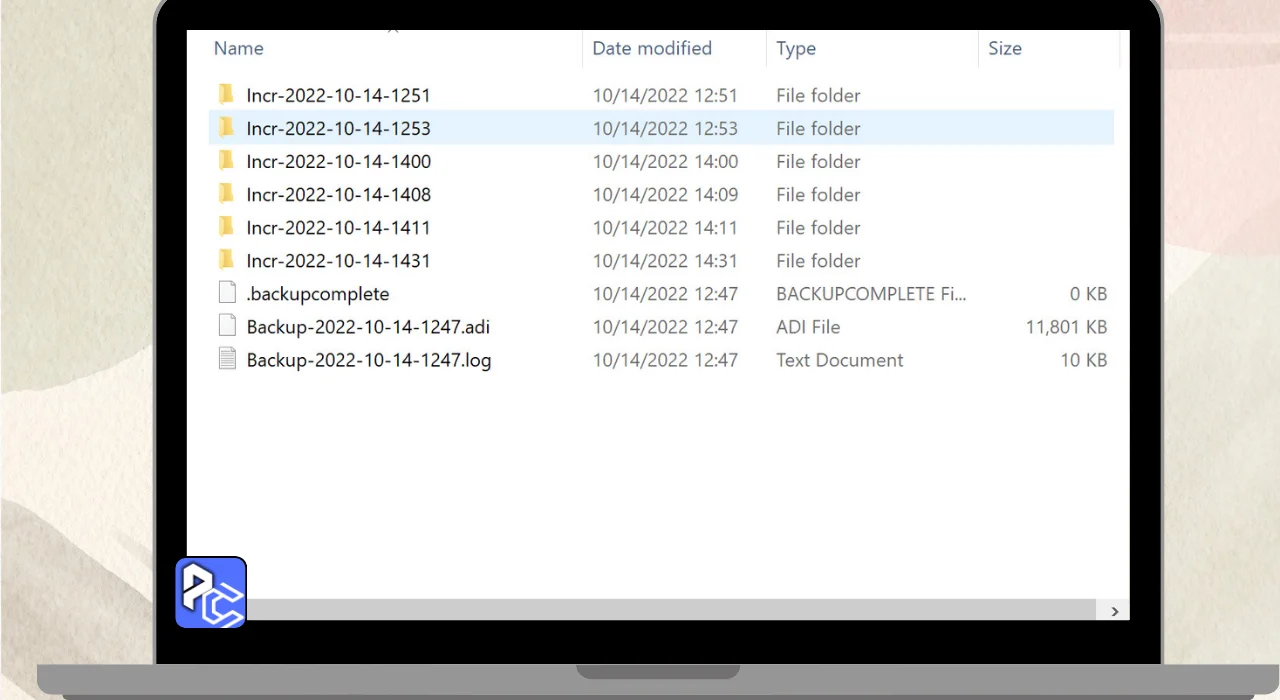This screenshot has width=1280, height=700.
Task: Click File folder type in Incr-2022-10-14-1251 row
Action: click(818, 96)
